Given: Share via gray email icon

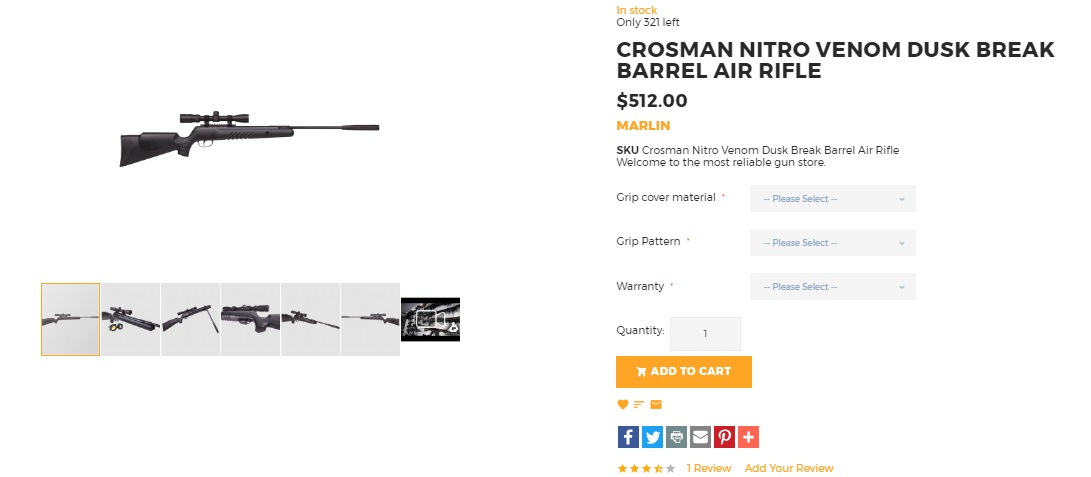Looking at the screenshot, I should point(700,437).
